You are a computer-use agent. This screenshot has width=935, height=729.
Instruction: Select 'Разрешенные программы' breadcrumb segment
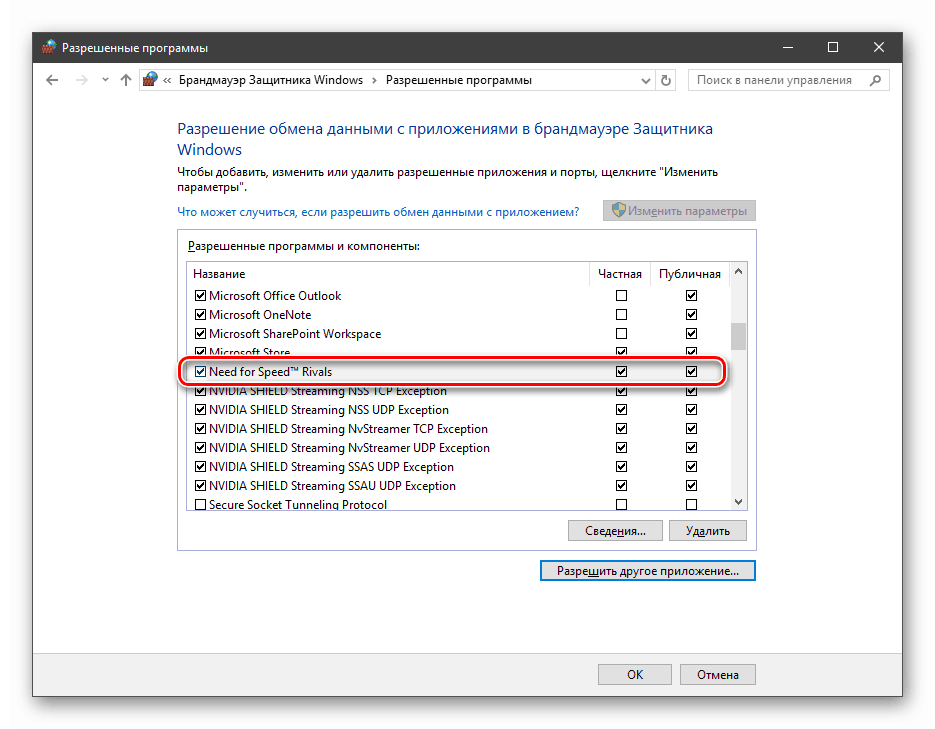click(459, 80)
